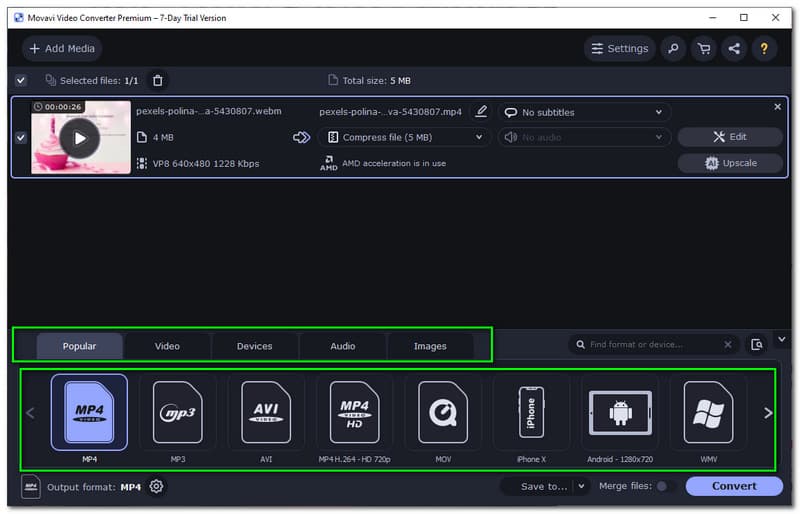Switch to the Popular tab
The width and height of the screenshot is (800, 514).
(79, 346)
